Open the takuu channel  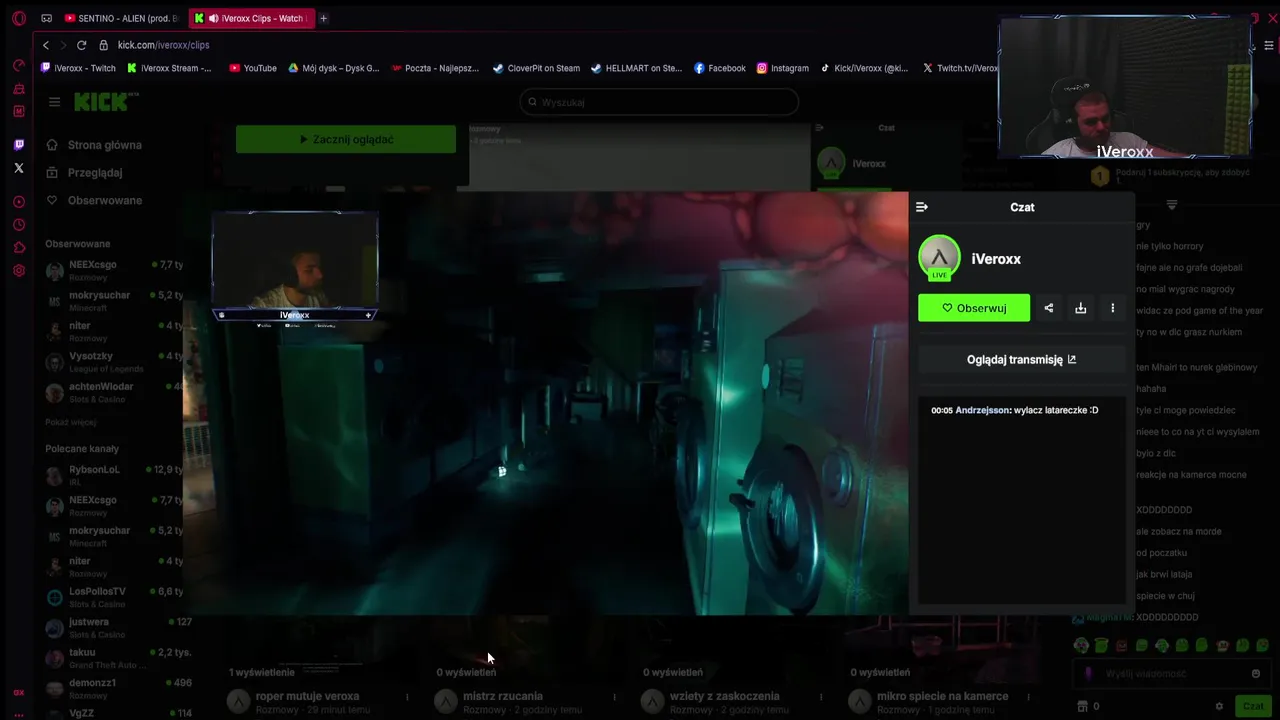click(x=114, y=658)
